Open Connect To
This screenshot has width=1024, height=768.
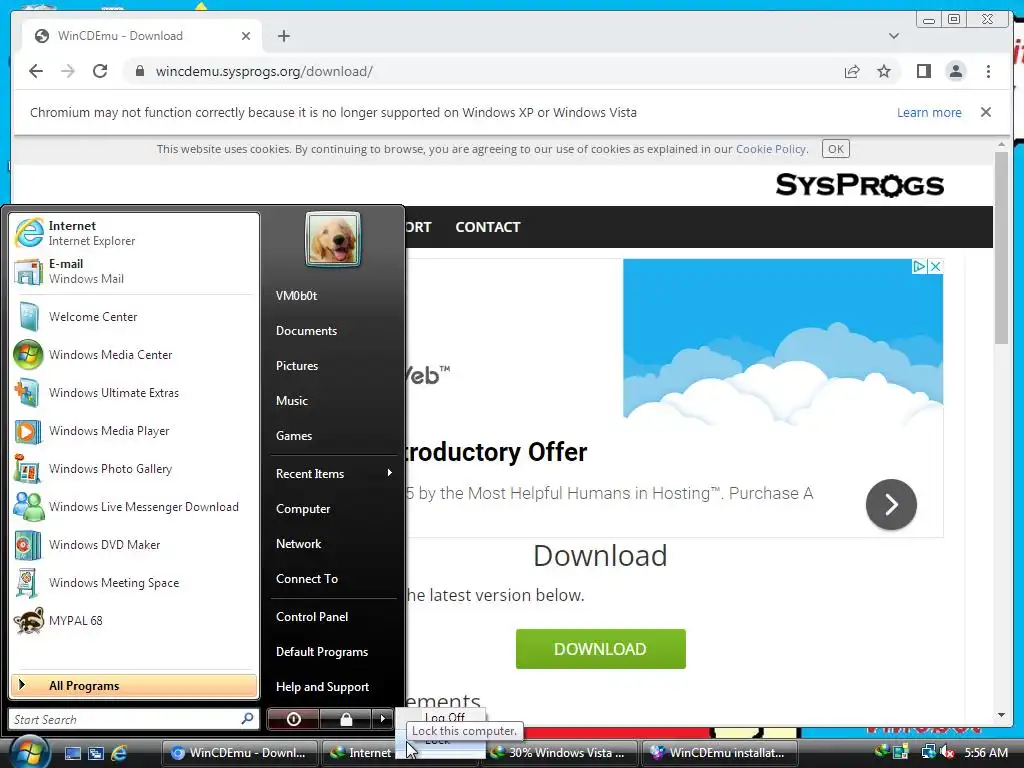(x=307, y=579)
